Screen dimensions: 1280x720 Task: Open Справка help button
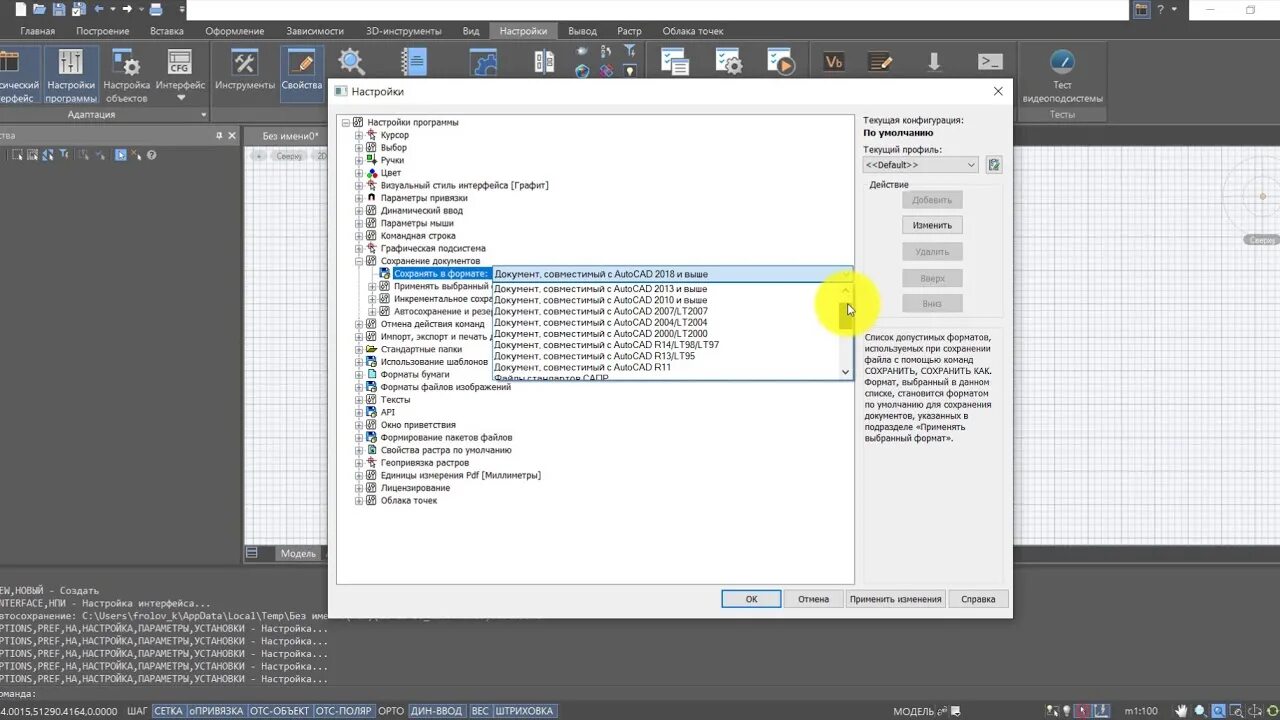pyautogui.click(x=978, y=599)
